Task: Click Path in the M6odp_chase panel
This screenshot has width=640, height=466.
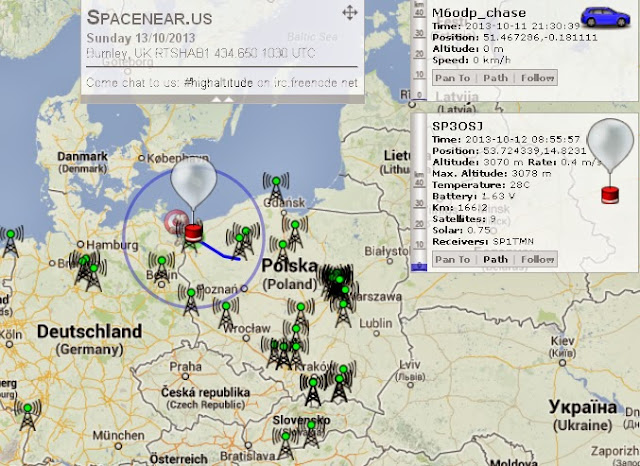Action: pyautogui.click(x=496, y=78)
